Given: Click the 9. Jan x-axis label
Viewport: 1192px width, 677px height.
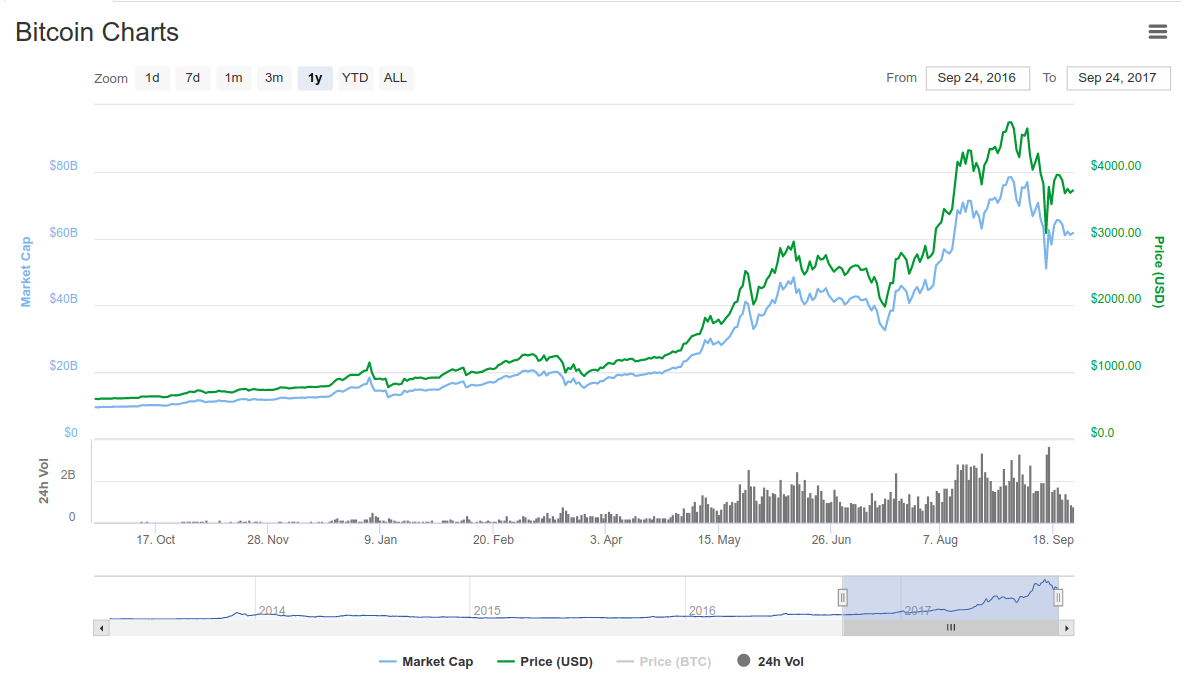Looking at the screenshot, I should 380,539.
